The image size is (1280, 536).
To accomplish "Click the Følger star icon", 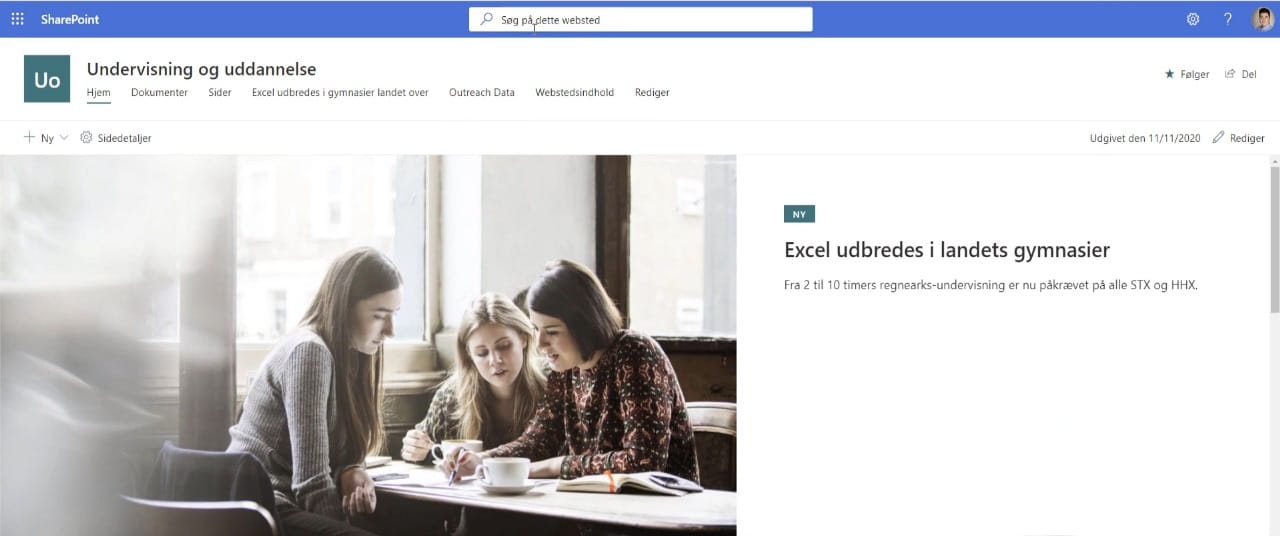I will pos(1169,74).
